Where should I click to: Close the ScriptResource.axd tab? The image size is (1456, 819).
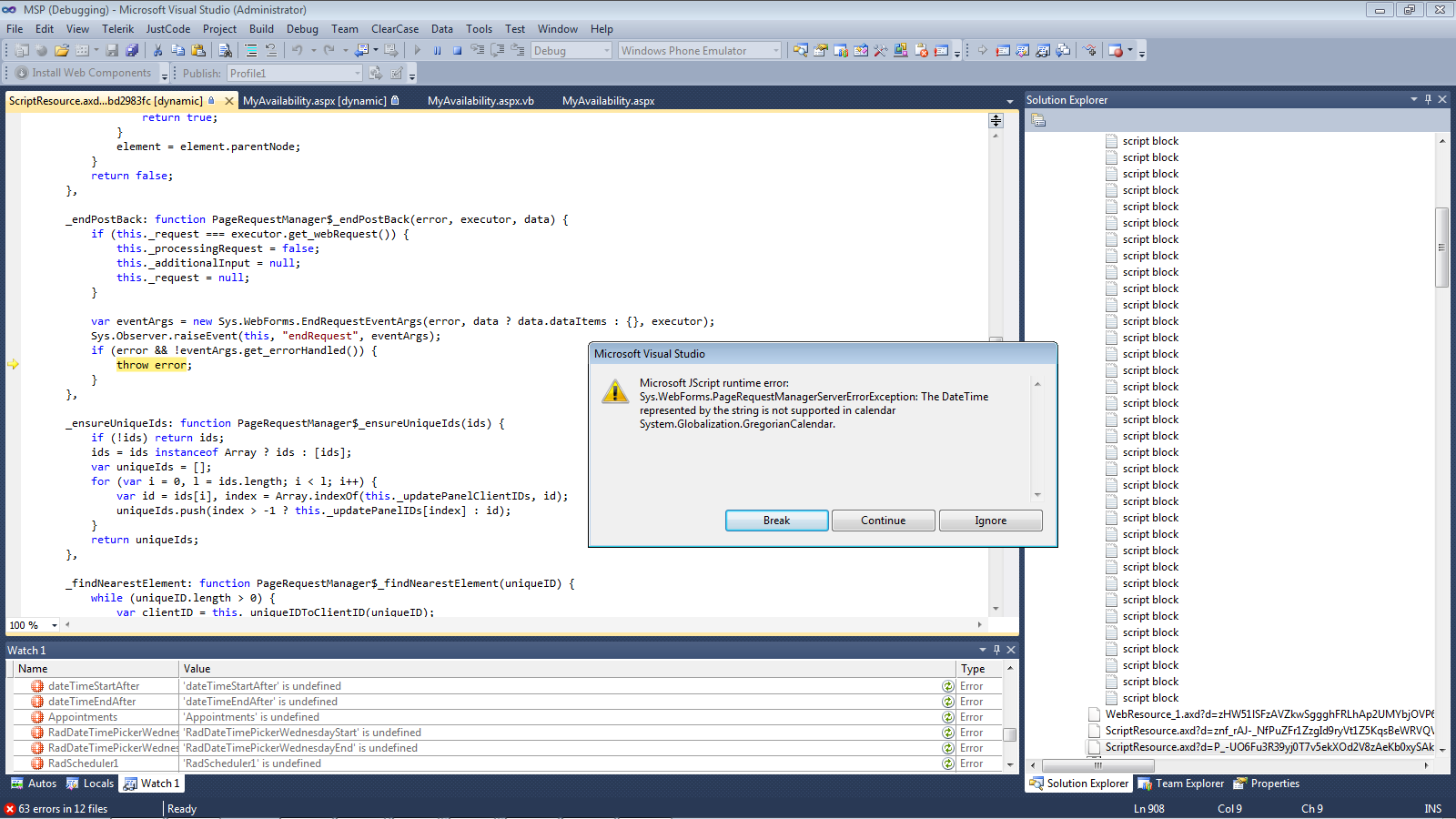(229, 101)
